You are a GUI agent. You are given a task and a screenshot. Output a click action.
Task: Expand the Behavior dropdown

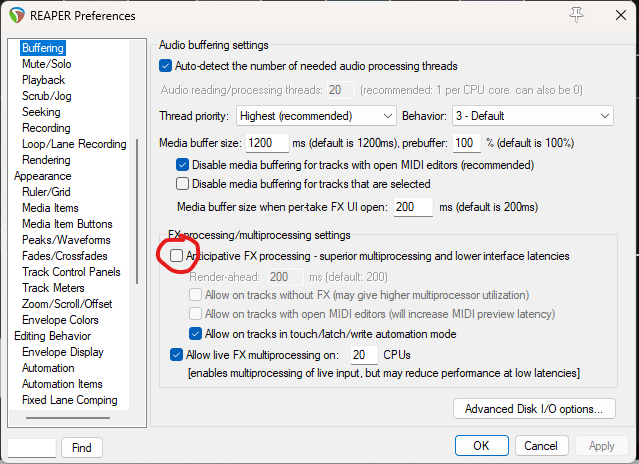[x=532, y=116]
